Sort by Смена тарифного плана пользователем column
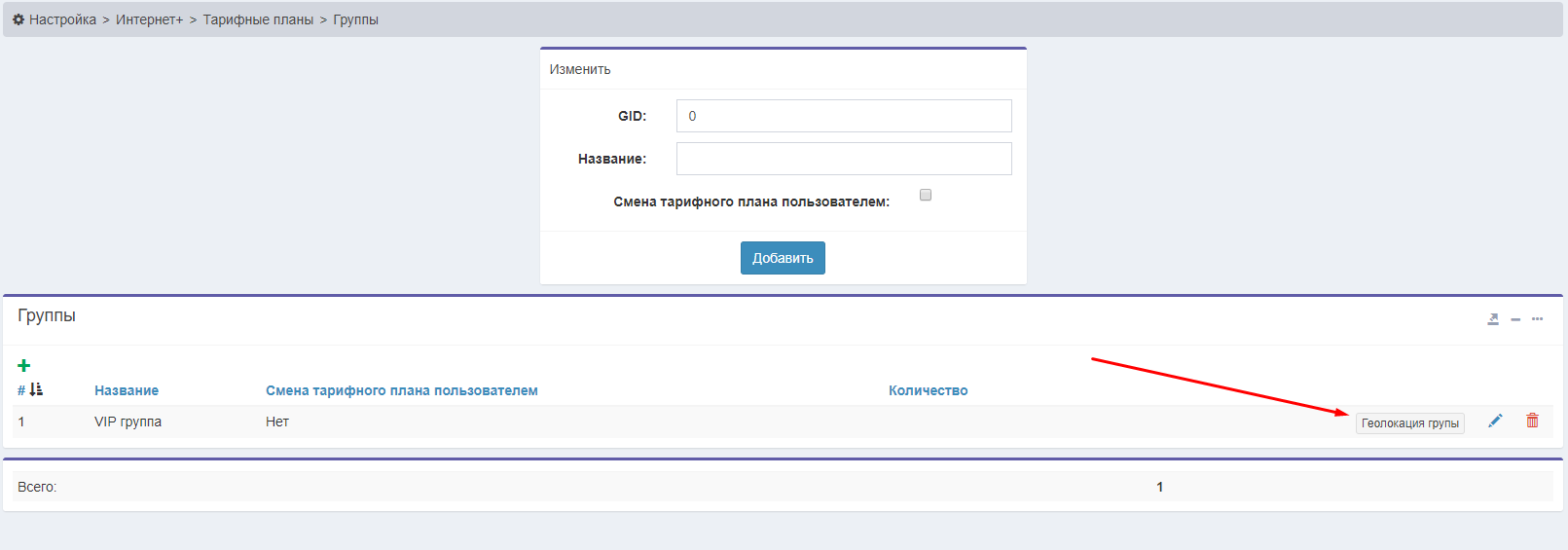The width and height of the screenshot is (1568, 550). [401, 390]
